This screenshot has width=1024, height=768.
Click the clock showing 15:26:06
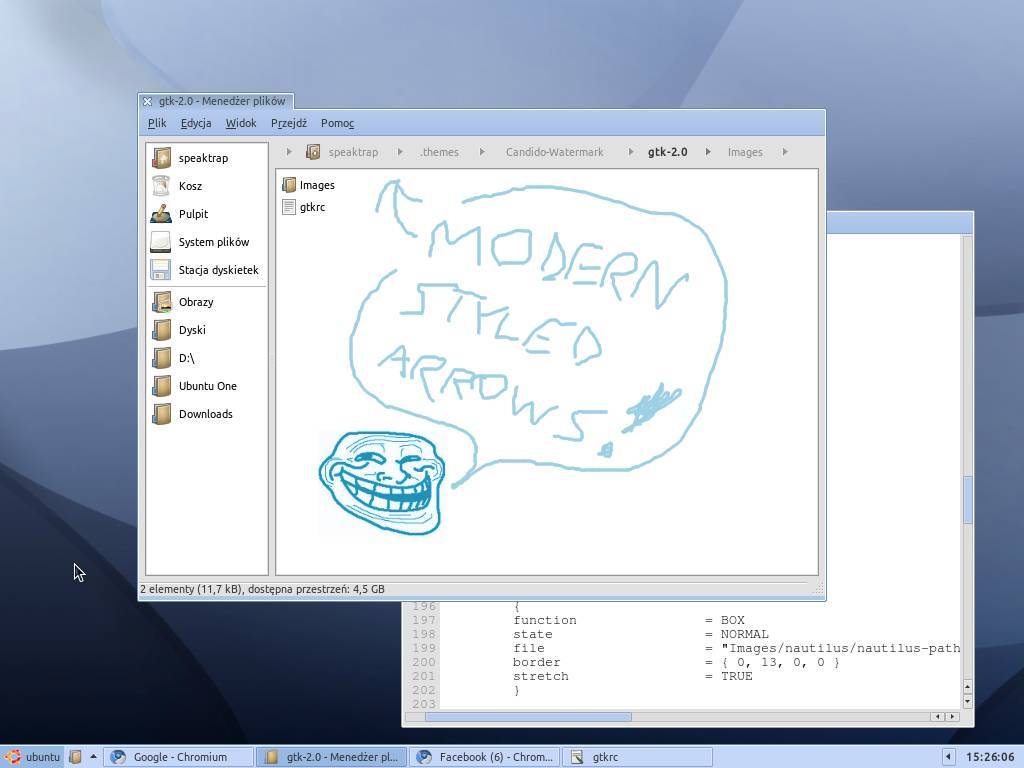pos(990,757)
